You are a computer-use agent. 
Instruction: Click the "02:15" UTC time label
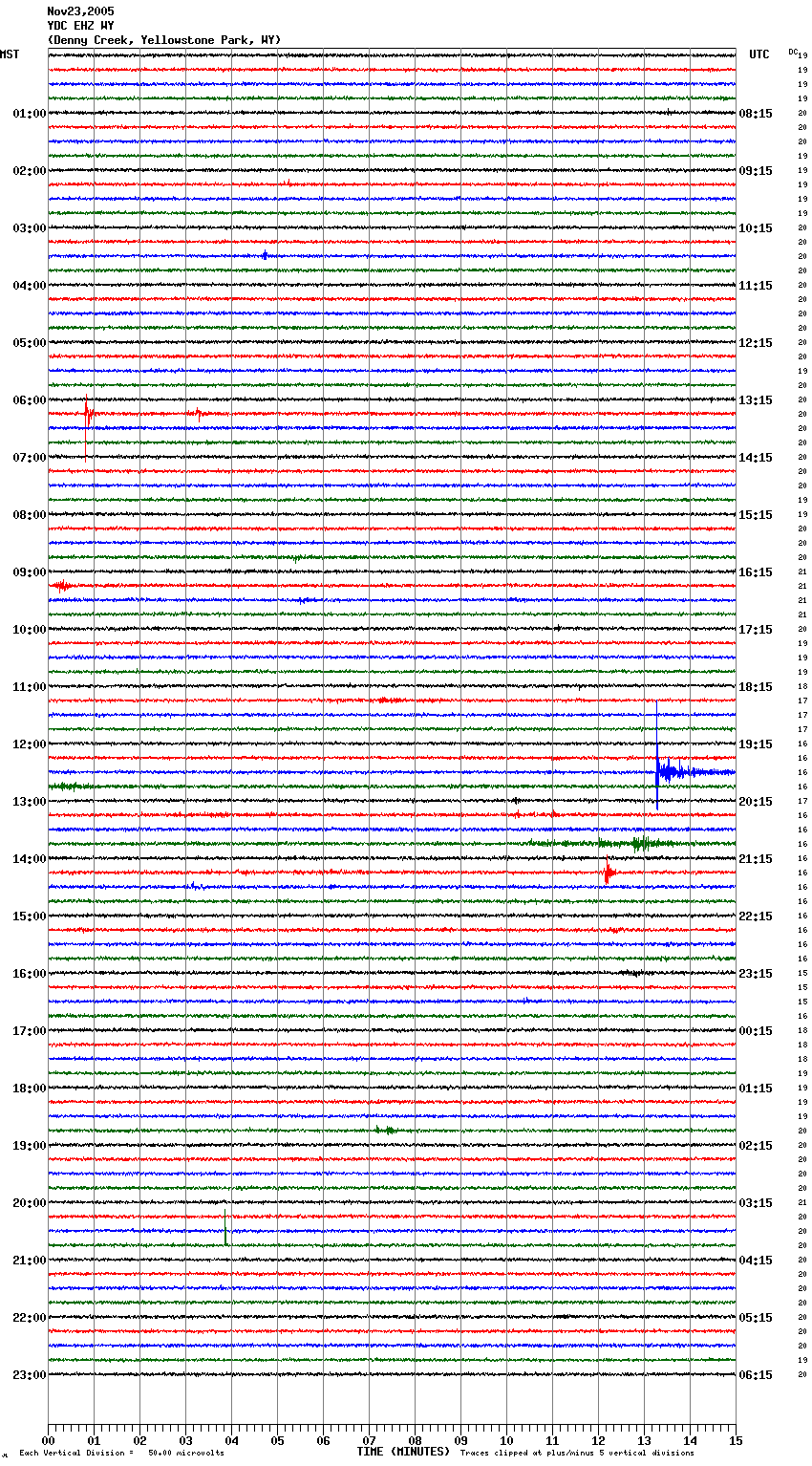click(x=756, y=1146)
